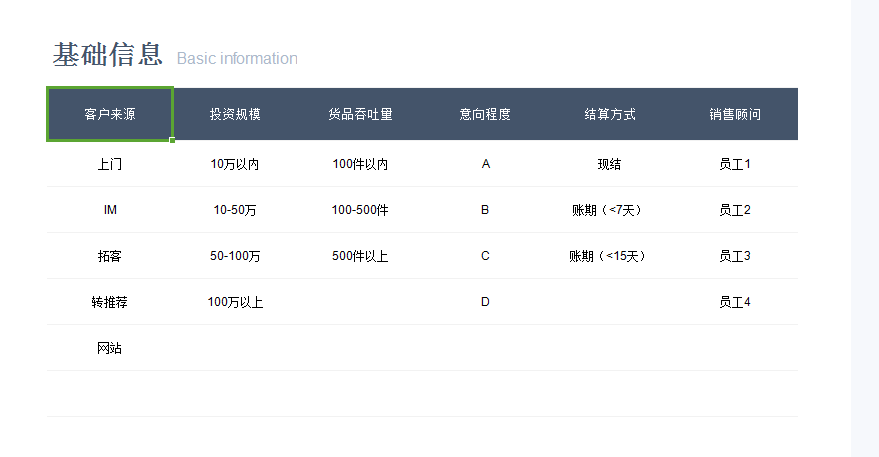Click the 转推荐 cell
879x457 pixels.
click(110, 302)
